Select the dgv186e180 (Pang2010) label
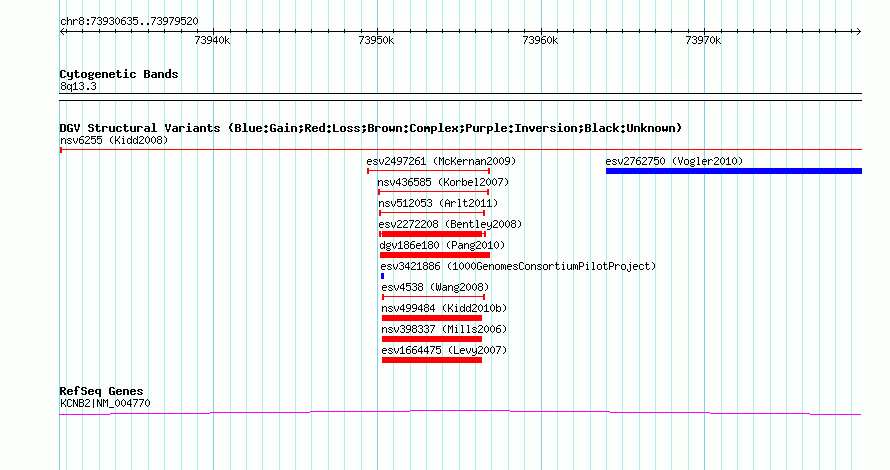The width and height of the screenshot is (890, 470). pyautogui.click(x=442, y=245)
